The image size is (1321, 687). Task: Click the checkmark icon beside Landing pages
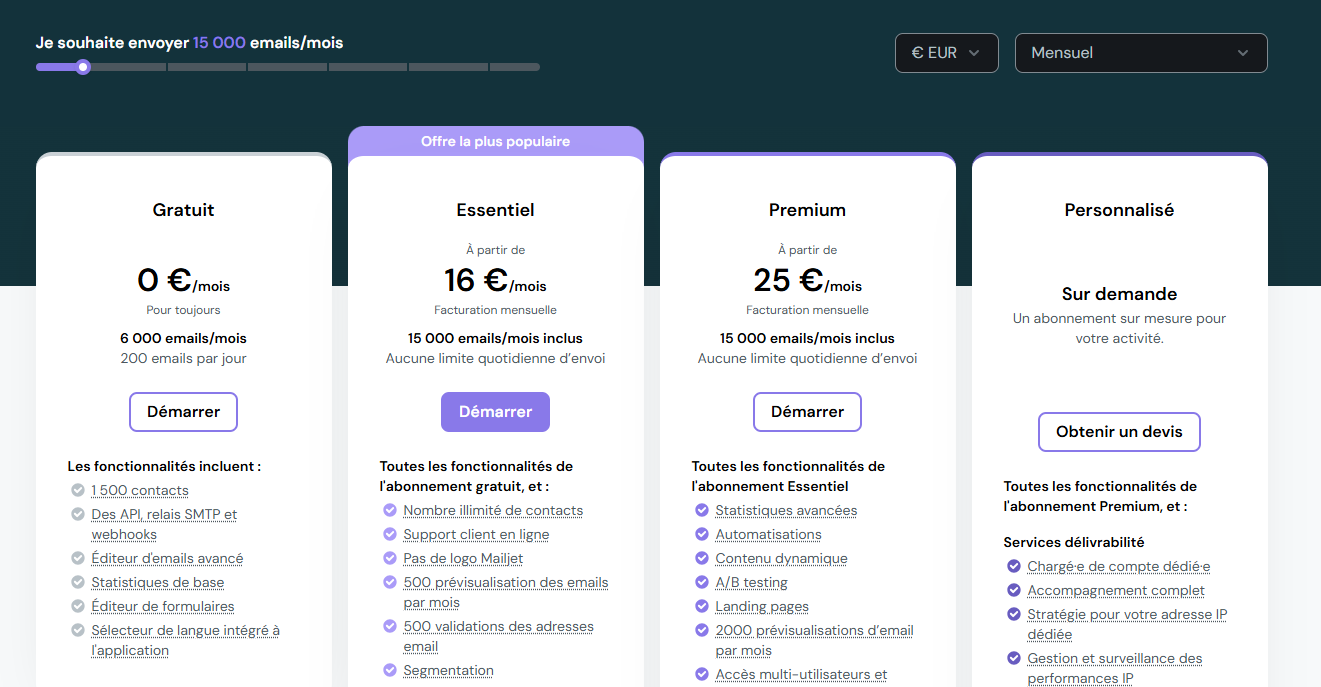[702, 606]
